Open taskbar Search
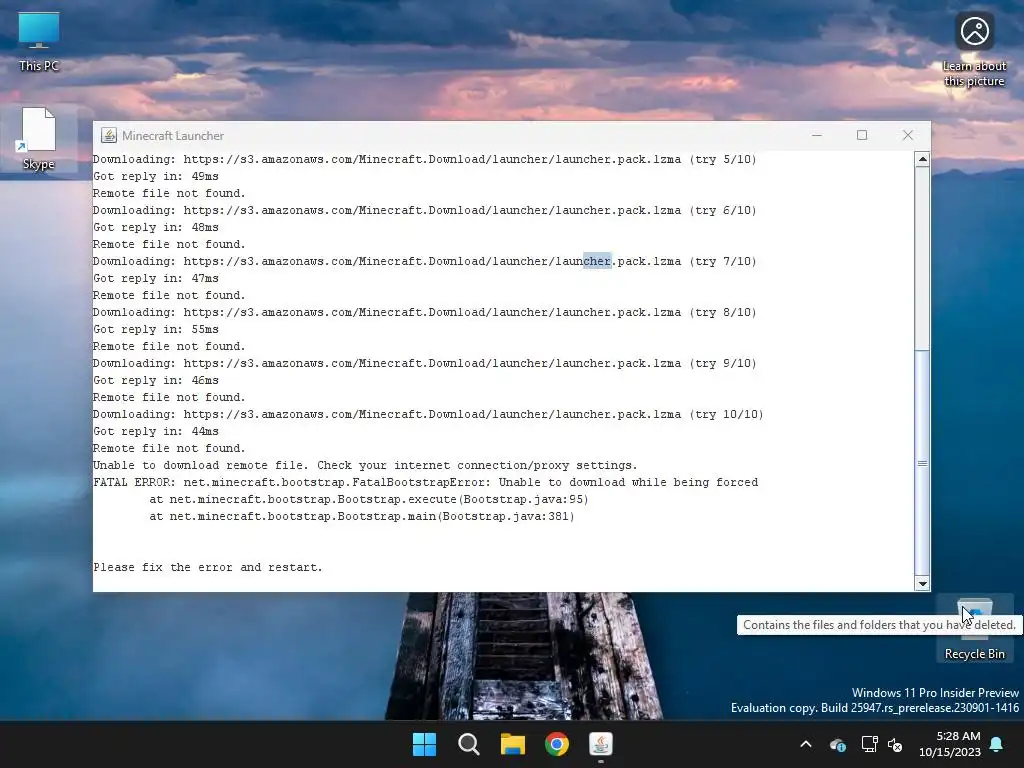Viewport: 1024px width, 768px height. (469, 744)
